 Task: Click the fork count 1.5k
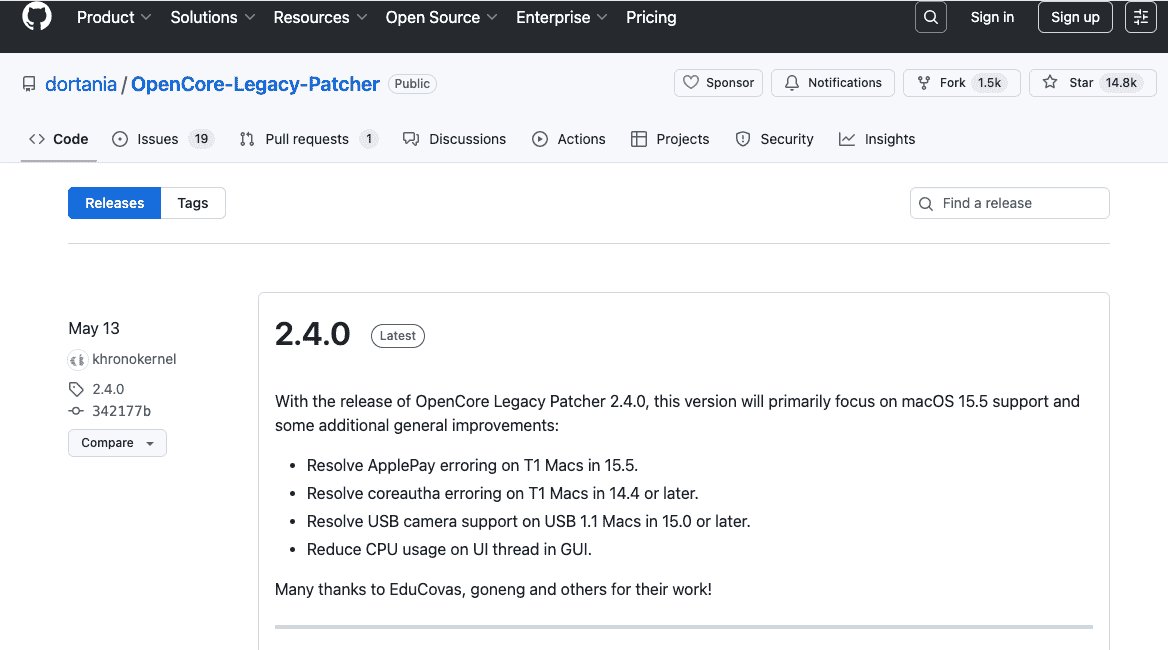pyautogui.click(x=989, y=83)
